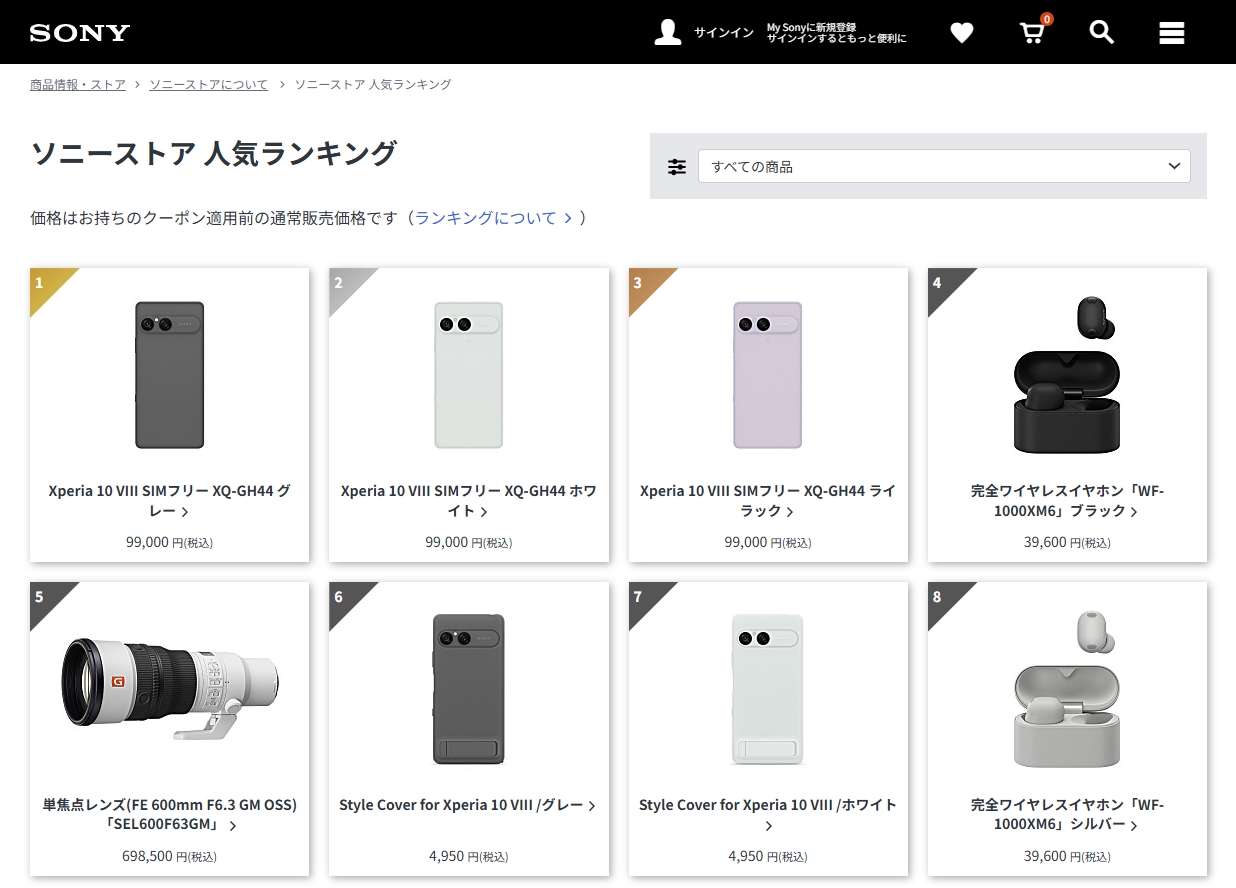Image resolution: width=1236 pixels, height=888 pixels.
Task: Click Xperia 10 VIII XQ-GH44 グレー title
Action: click(x=169, y=501)
